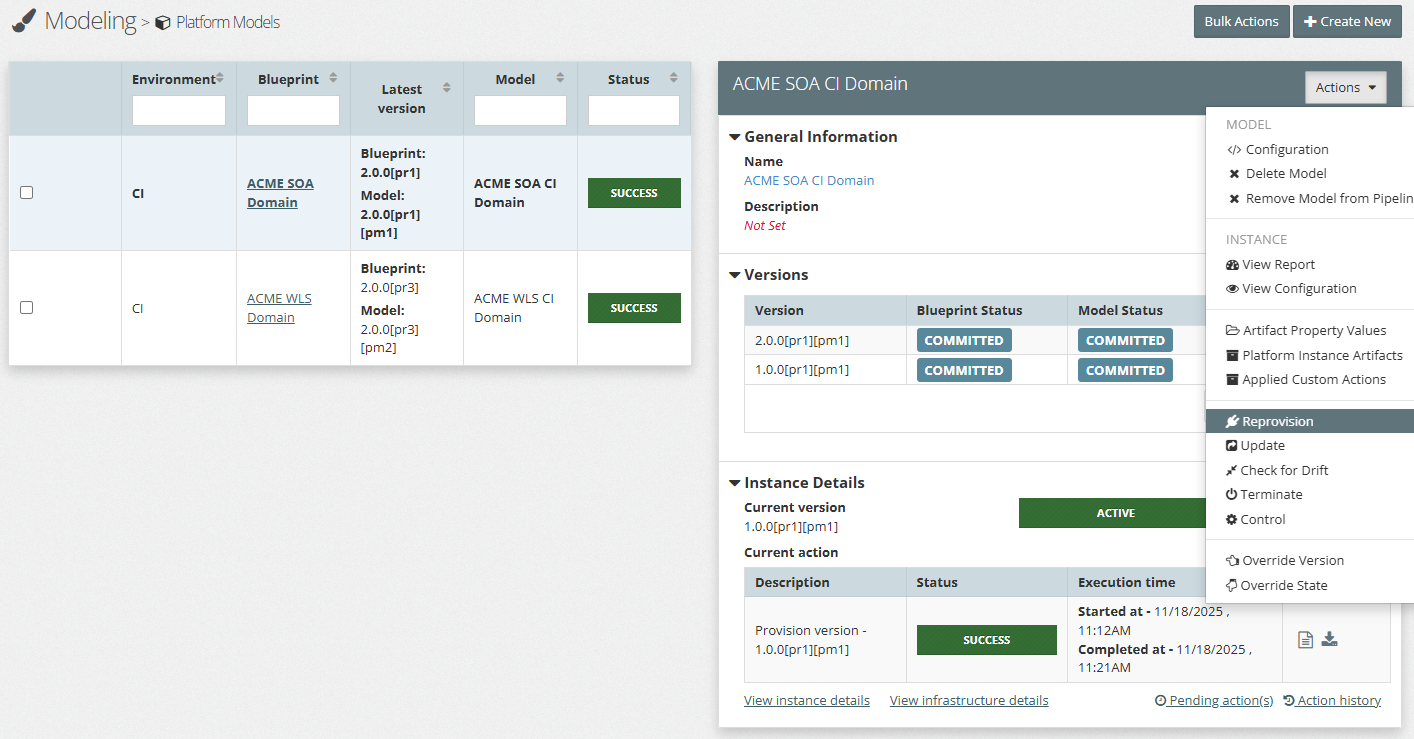The height and width of the screenshot is (739, 1414).
Task: Sort by Latest version column arrows
Action: [447, 88]
